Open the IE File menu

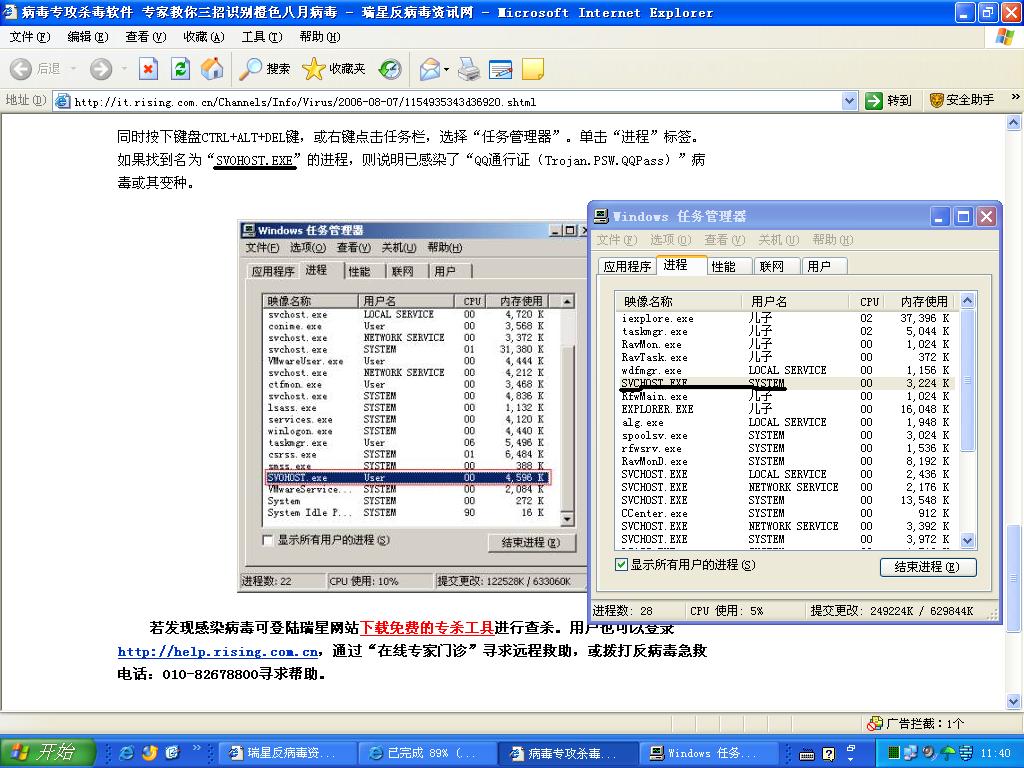point(29,37)
